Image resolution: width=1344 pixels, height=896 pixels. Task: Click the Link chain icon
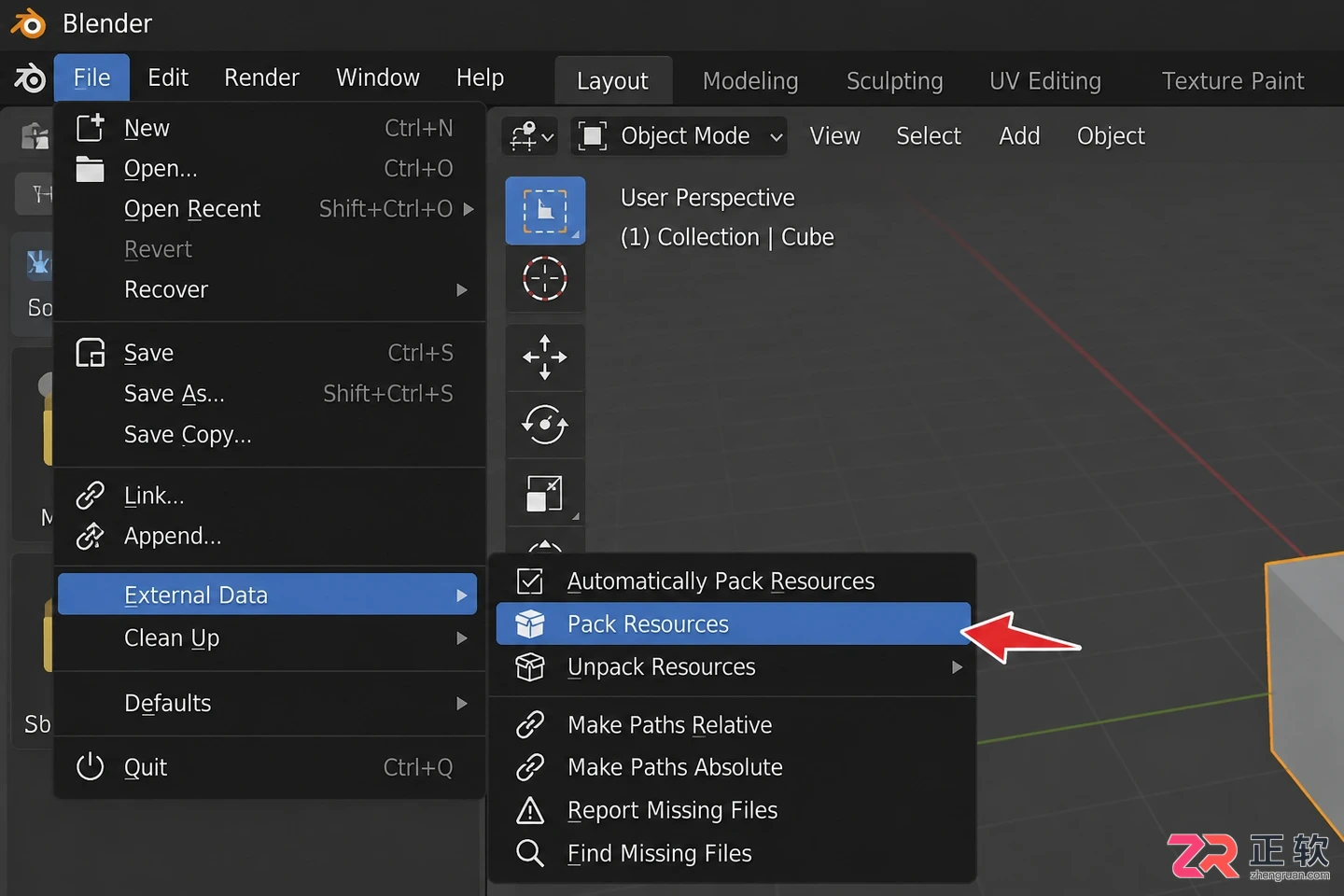coord(90,495)
